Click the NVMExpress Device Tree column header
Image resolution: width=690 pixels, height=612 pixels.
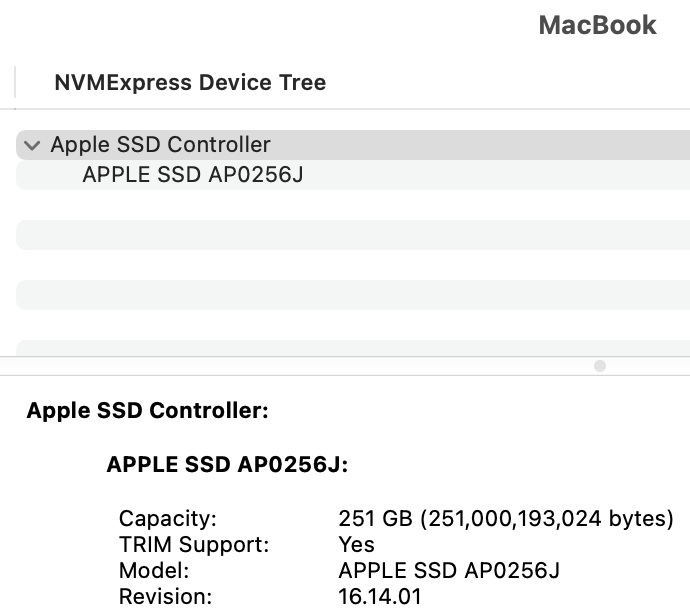[x=190, y=83]
